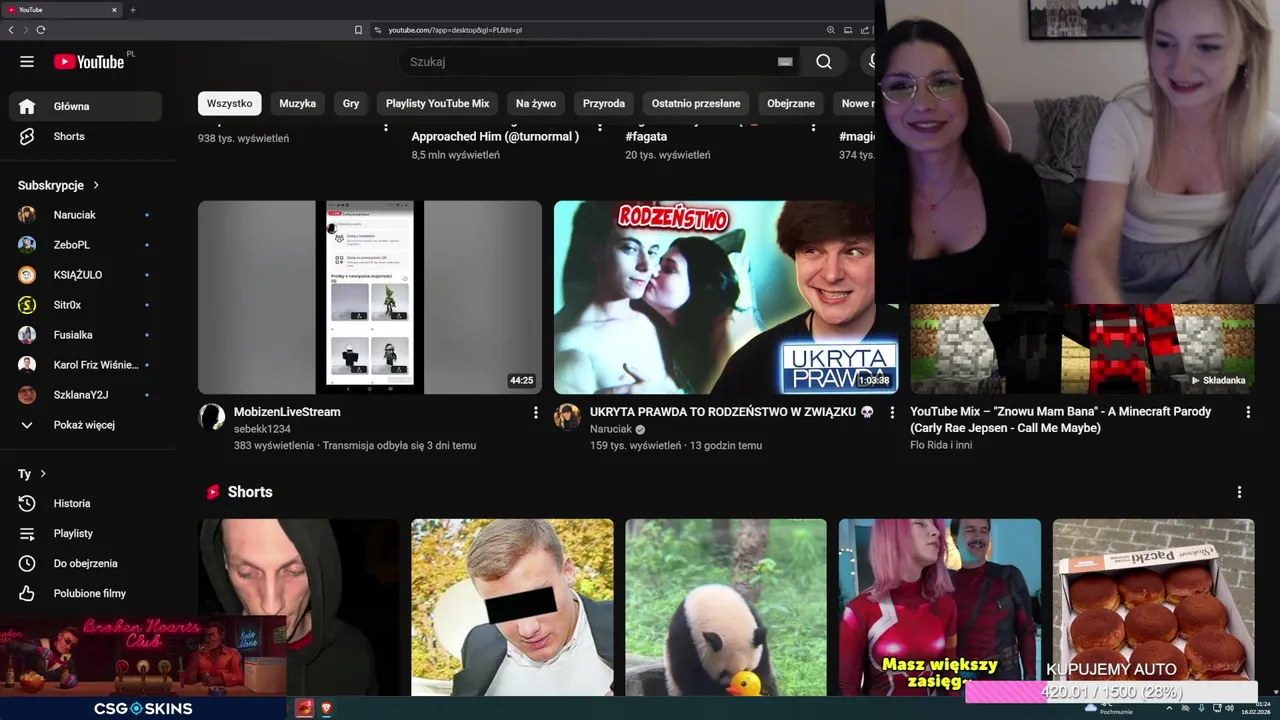Select the Gry filter chip
1280x720 pixels.
tap(351, 103)
